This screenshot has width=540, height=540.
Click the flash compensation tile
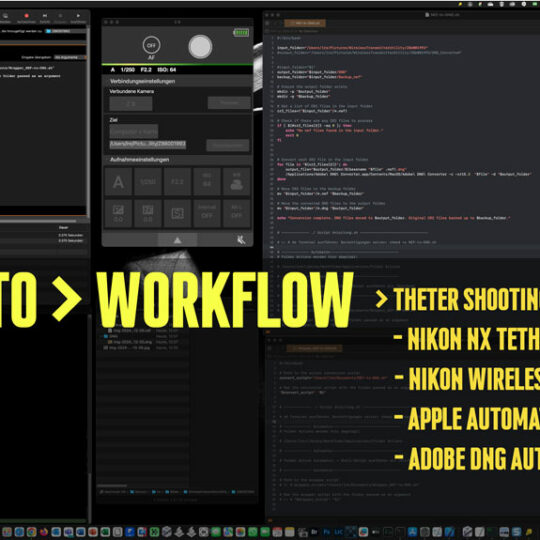point(148,214)
